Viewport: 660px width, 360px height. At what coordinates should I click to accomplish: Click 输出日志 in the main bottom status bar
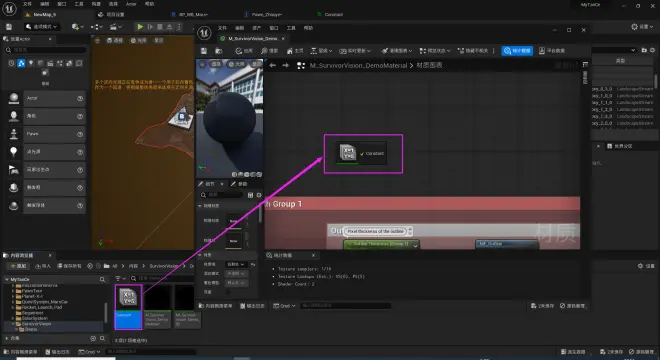pos(57,352)
